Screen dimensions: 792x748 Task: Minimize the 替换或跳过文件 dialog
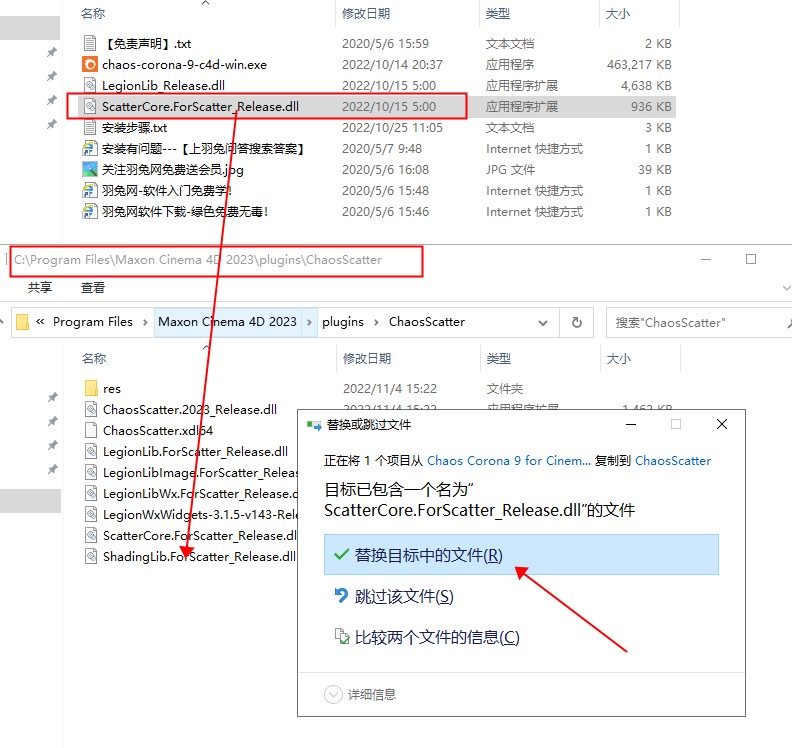click(631, 424)
